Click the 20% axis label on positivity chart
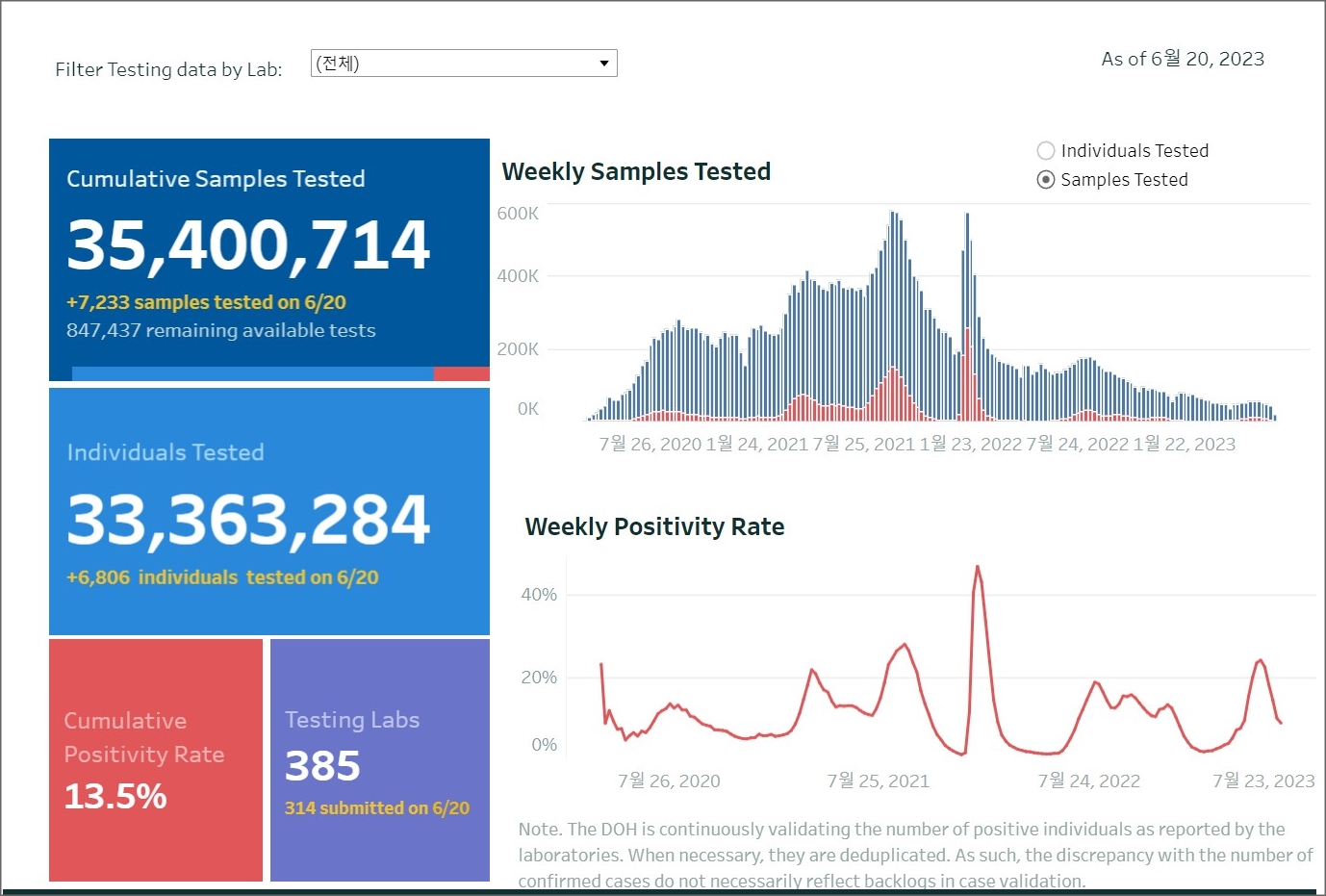Screen dimensions: 1326x896 click(539, 678)
